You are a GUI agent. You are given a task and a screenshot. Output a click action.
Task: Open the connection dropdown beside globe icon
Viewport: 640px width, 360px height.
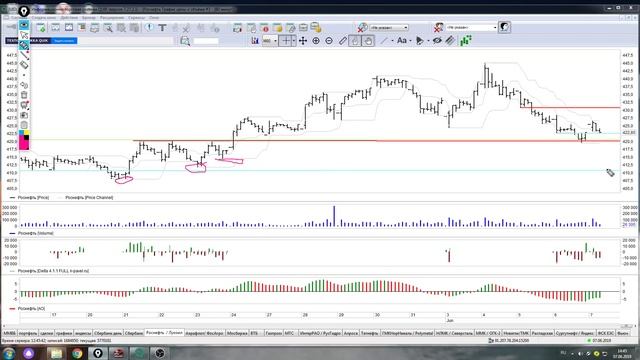(389, 27)
